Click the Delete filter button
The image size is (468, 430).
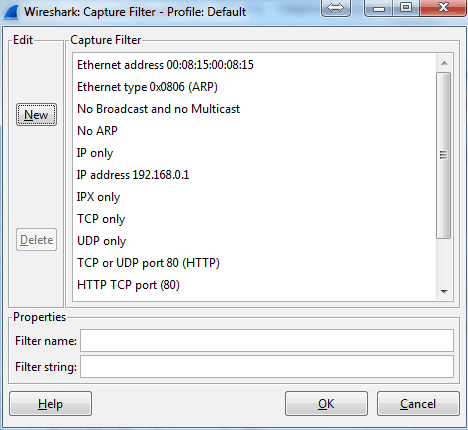(36, 240)
